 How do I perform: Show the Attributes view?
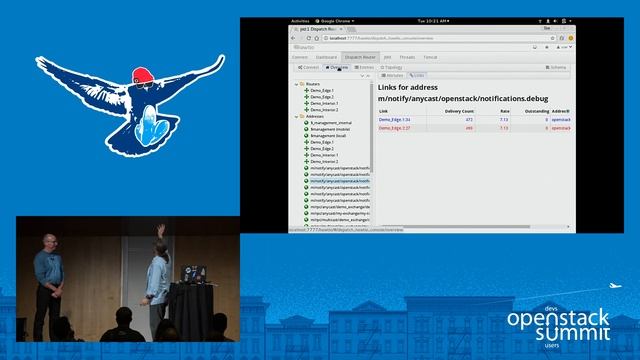pos(392,76)
